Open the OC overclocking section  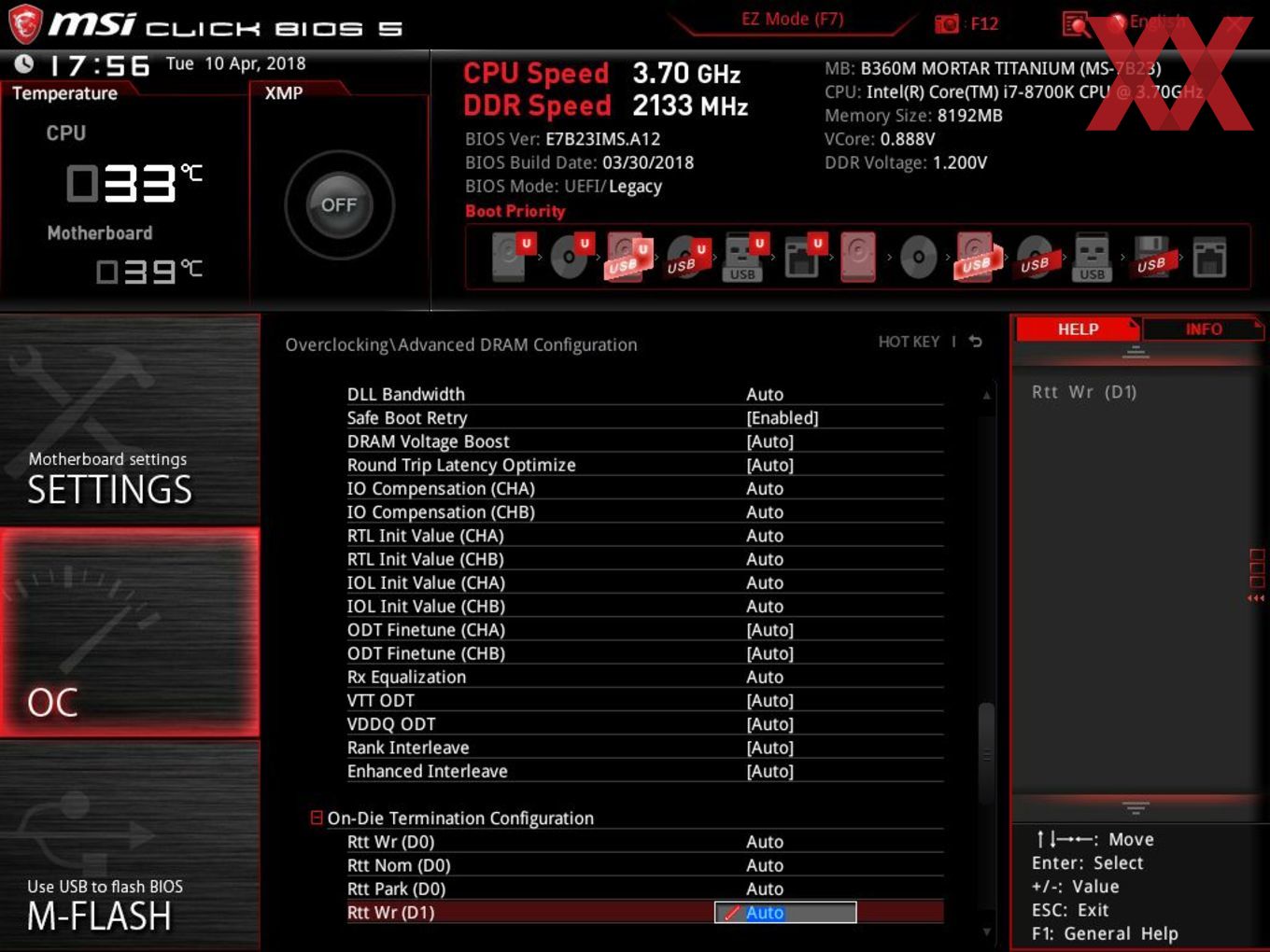[130, 632]
